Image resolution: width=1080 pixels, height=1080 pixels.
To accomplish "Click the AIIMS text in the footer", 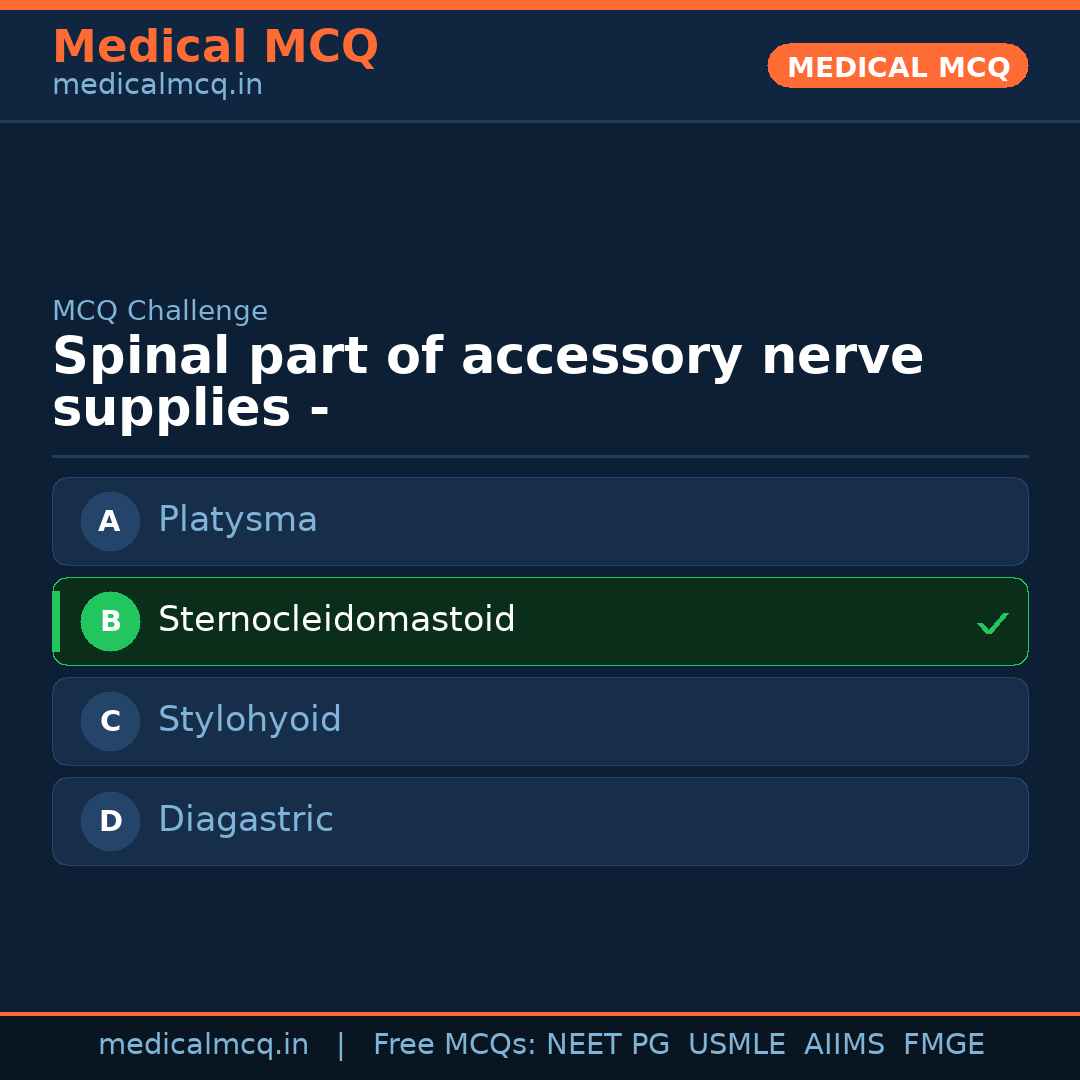I will 844,1045.
